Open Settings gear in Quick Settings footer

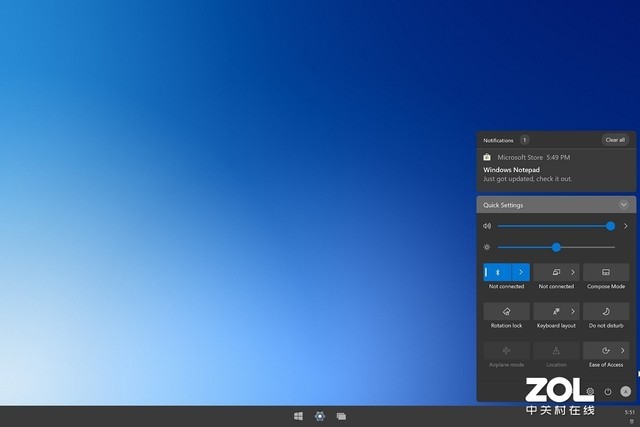point(590,391)
